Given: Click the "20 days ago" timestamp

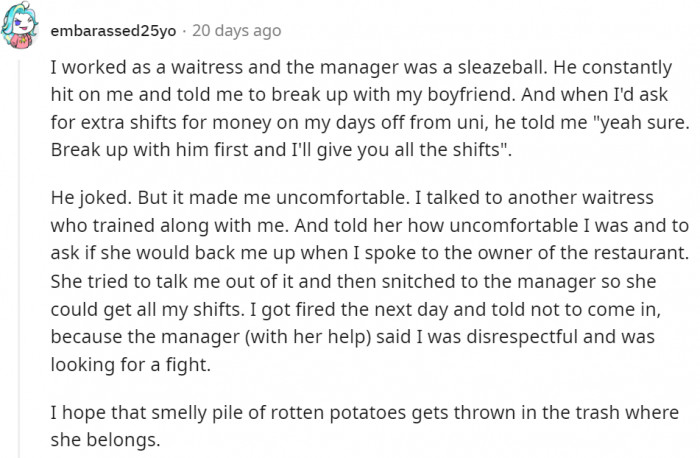Looking at the screenshot, I should click(238, 31).
